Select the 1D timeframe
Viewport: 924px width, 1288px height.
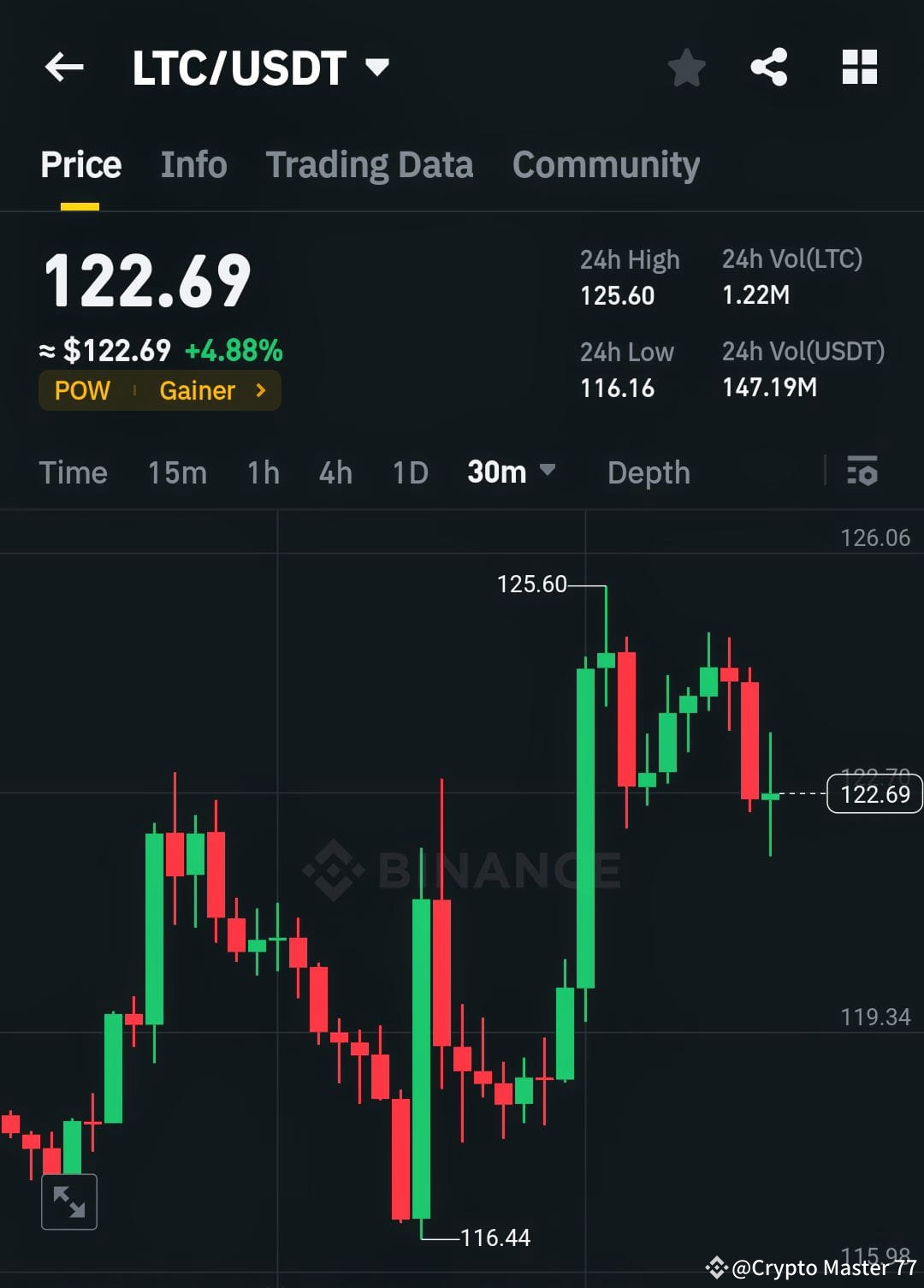[x=409, y=472]
